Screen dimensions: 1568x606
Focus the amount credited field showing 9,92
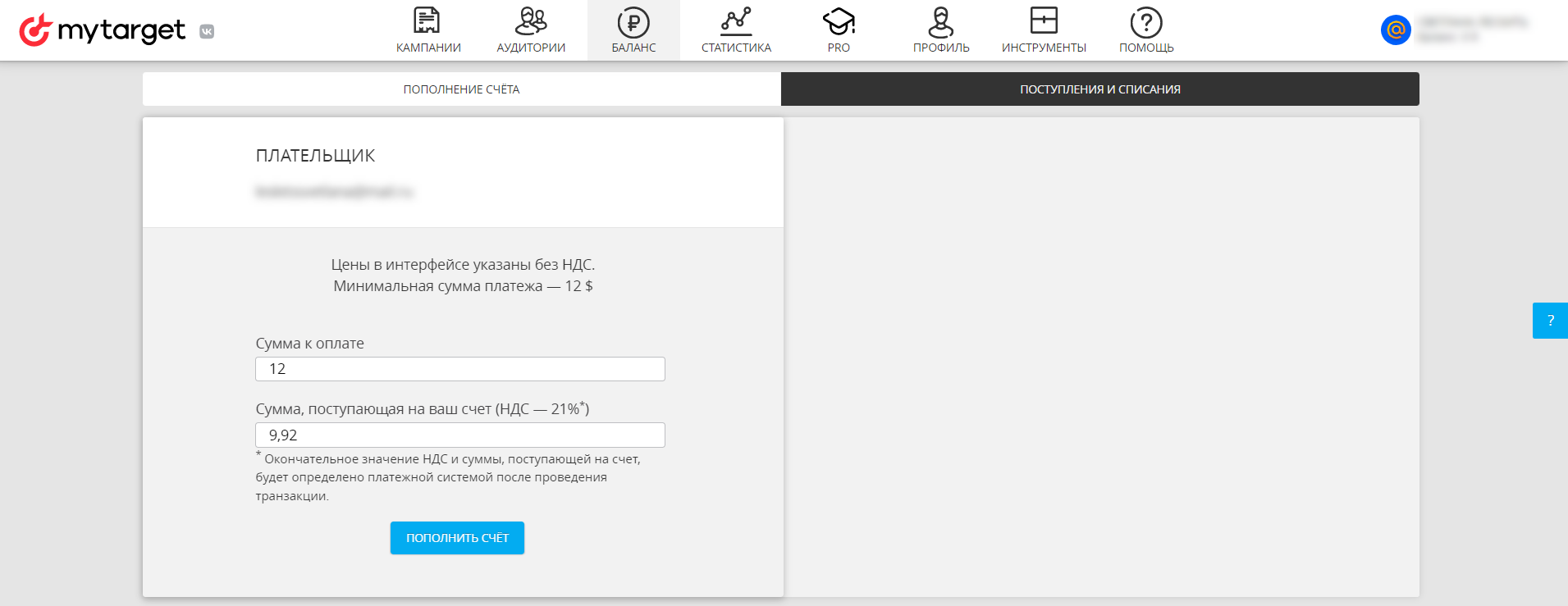(460, 435)
